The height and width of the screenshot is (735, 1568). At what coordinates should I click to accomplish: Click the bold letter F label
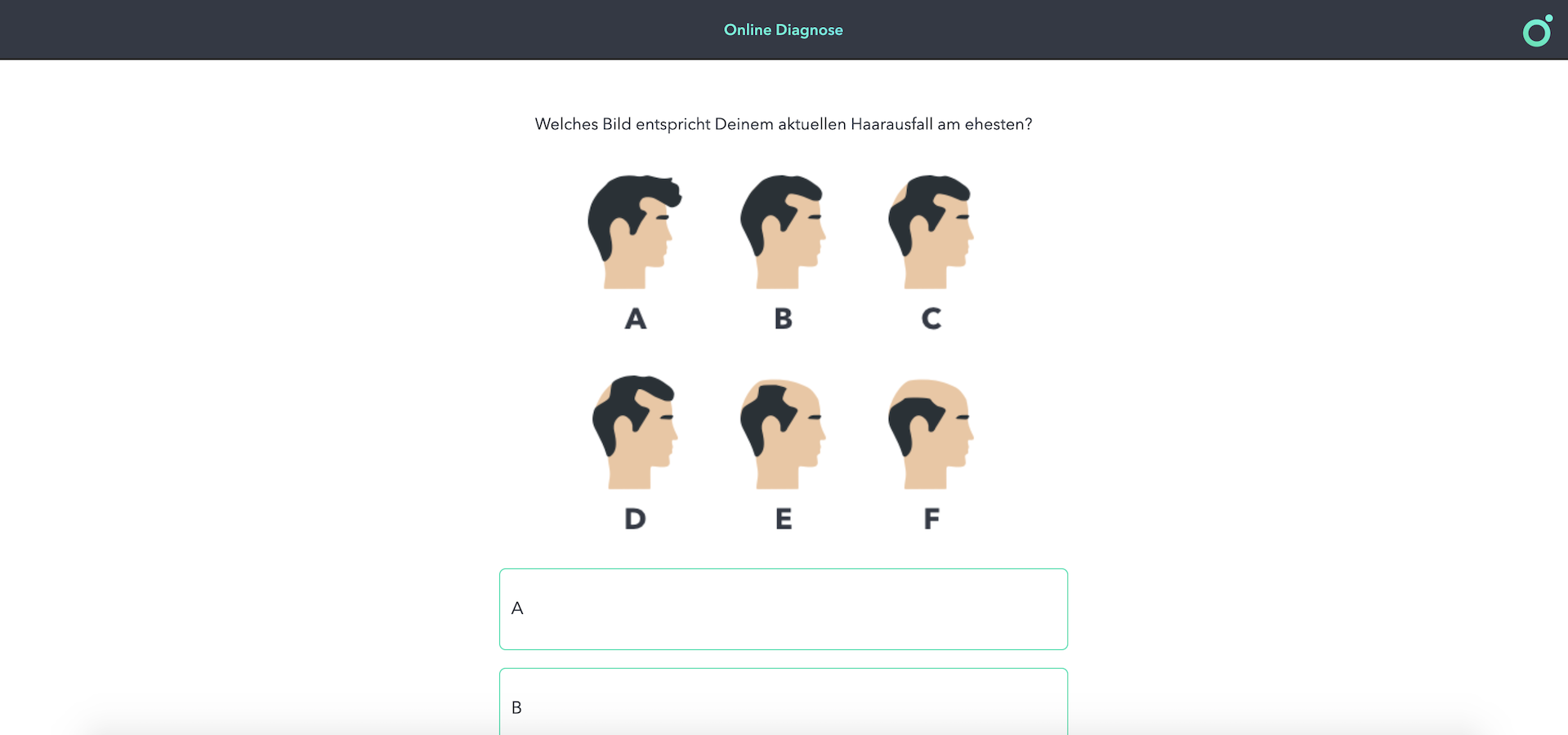(931, 519)
